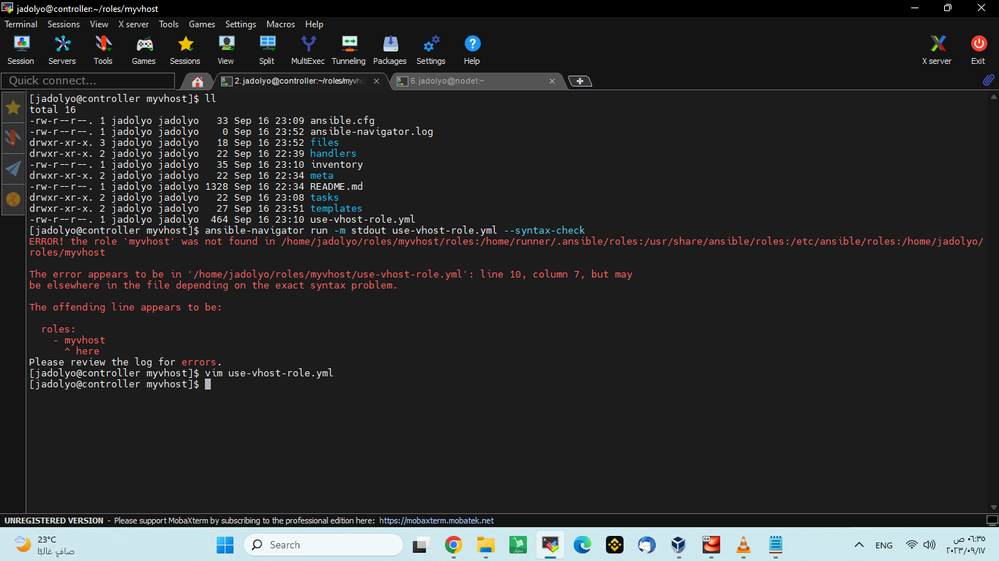Focus the Quick connect field
This screenshot has width=999, height=561.
tap(90, 81)
